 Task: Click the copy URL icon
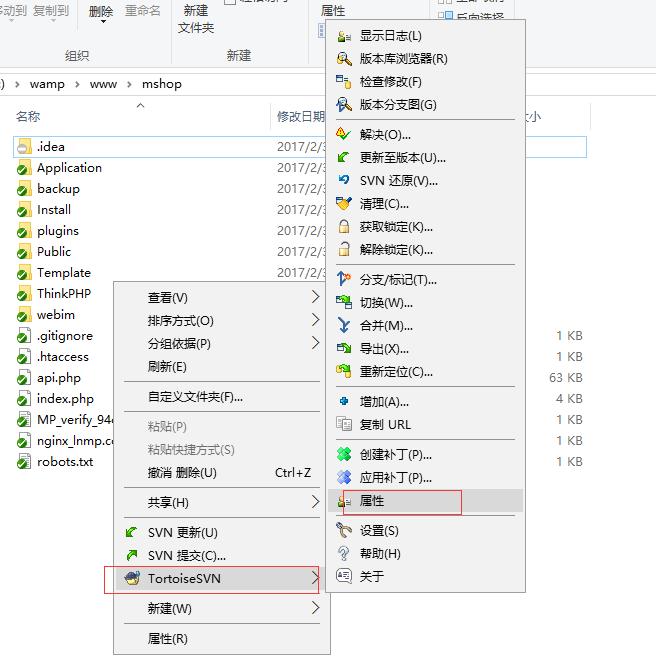[x=344, y=424]
